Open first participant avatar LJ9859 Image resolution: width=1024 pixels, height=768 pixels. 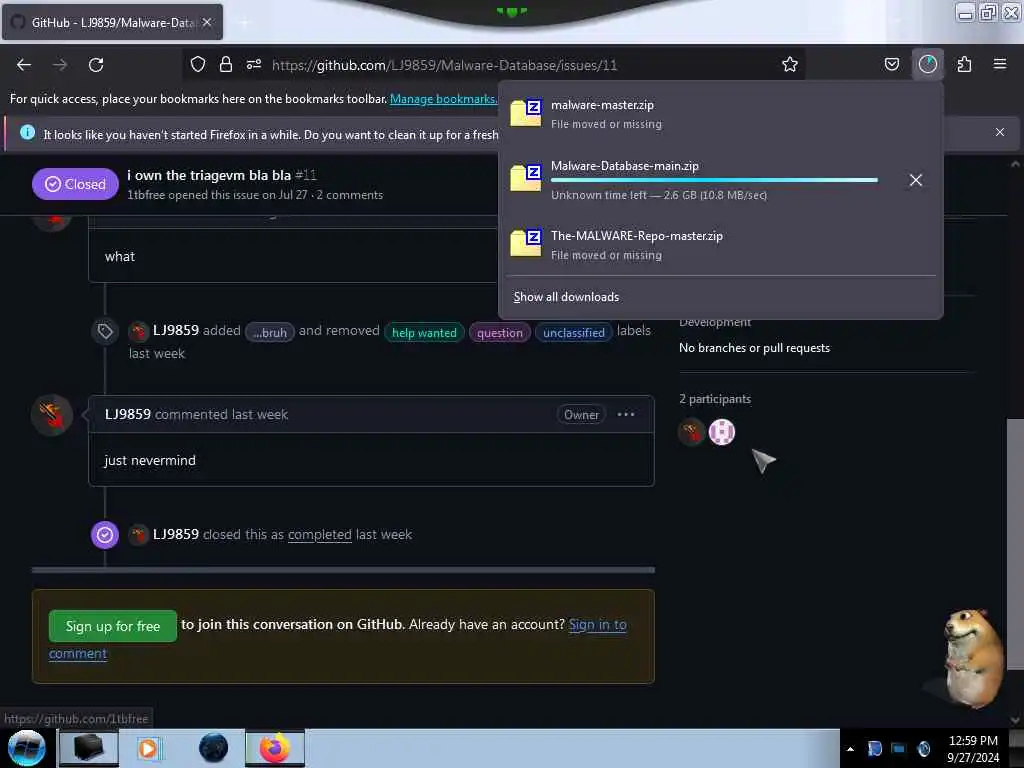click(691, 432)
